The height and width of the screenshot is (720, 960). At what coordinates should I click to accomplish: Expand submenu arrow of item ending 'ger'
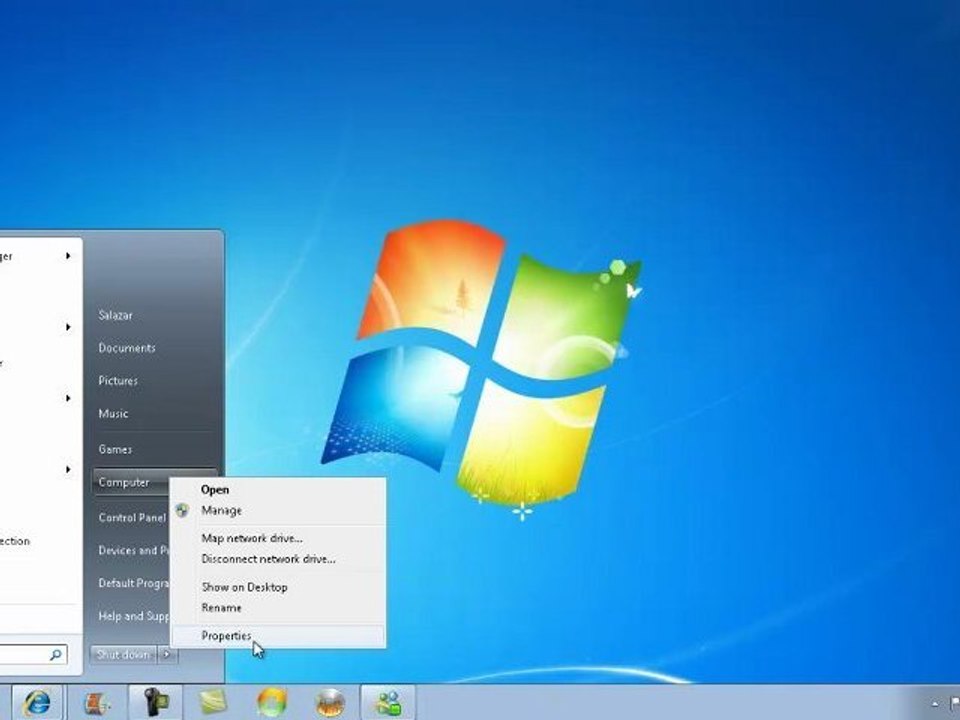[x=69, y=256]
